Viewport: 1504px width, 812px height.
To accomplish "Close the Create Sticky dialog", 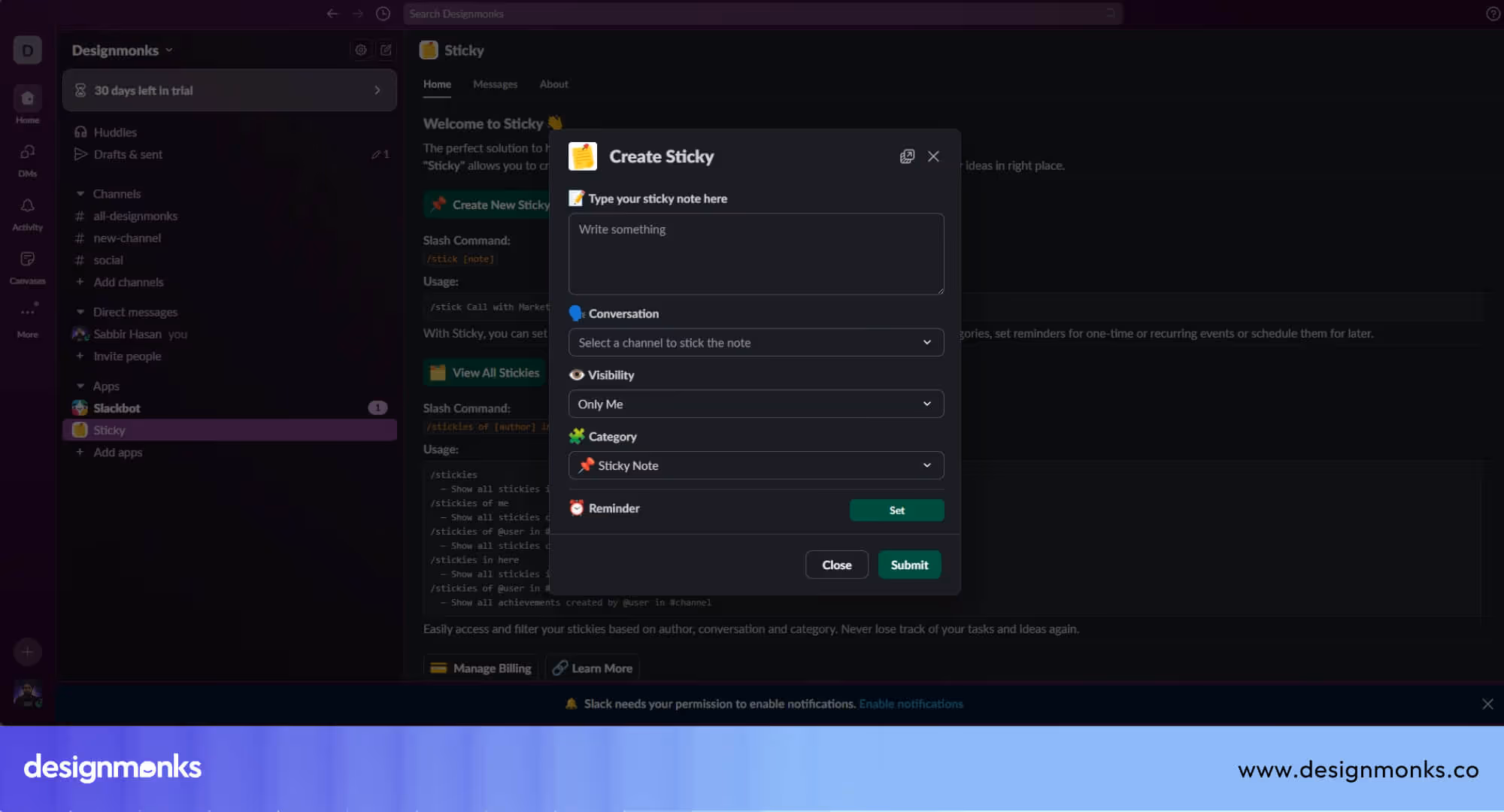I will 933,156.
